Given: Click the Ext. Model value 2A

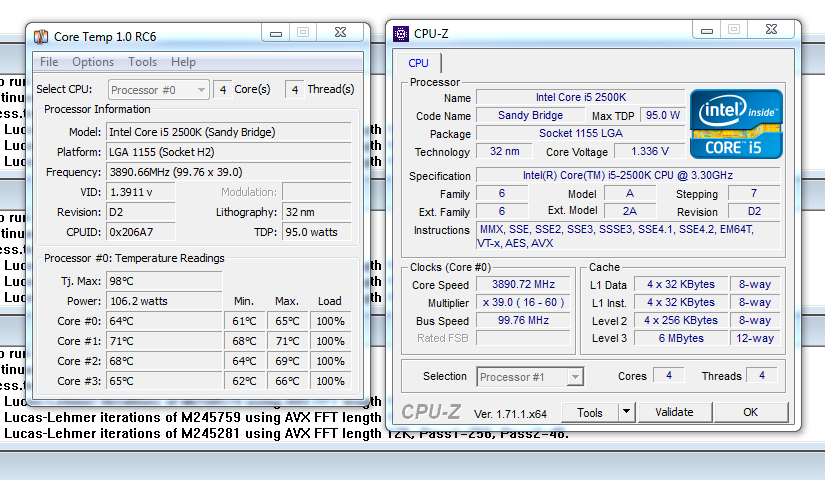Looking at the screenshot, I should coord(630,211).
